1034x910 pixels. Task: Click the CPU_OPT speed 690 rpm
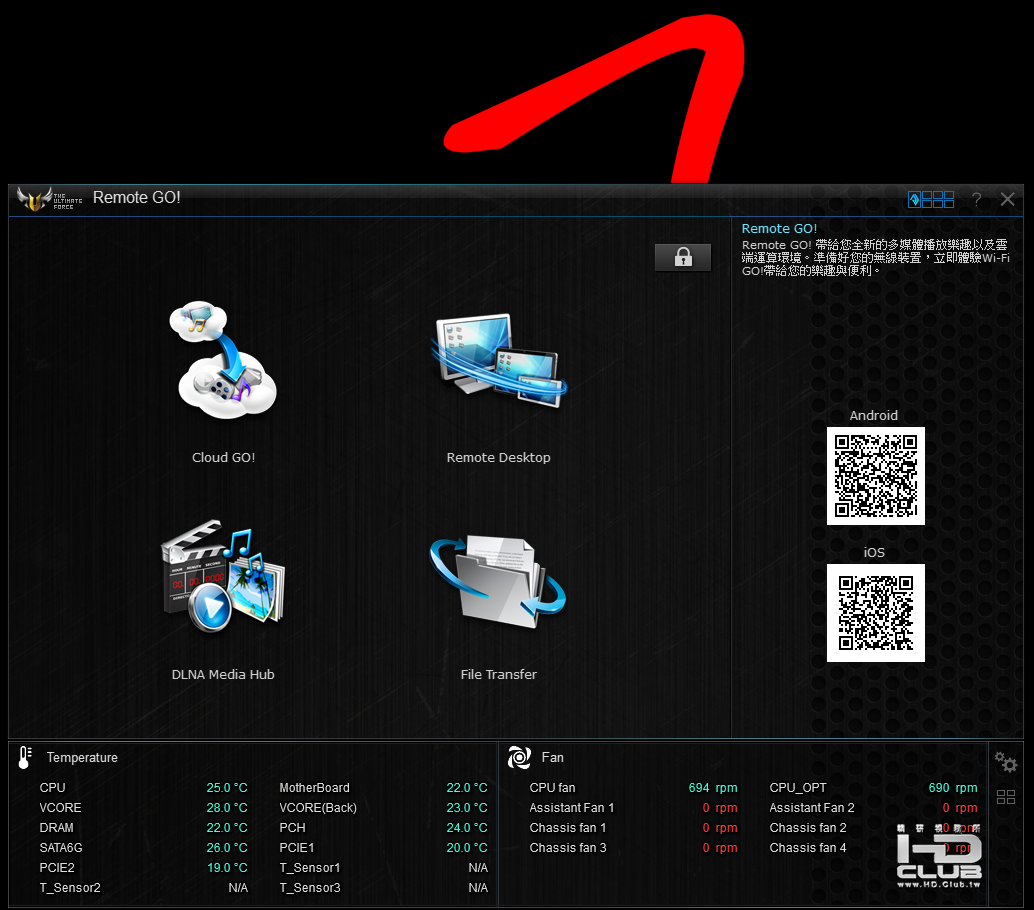[x=953, y=788]
